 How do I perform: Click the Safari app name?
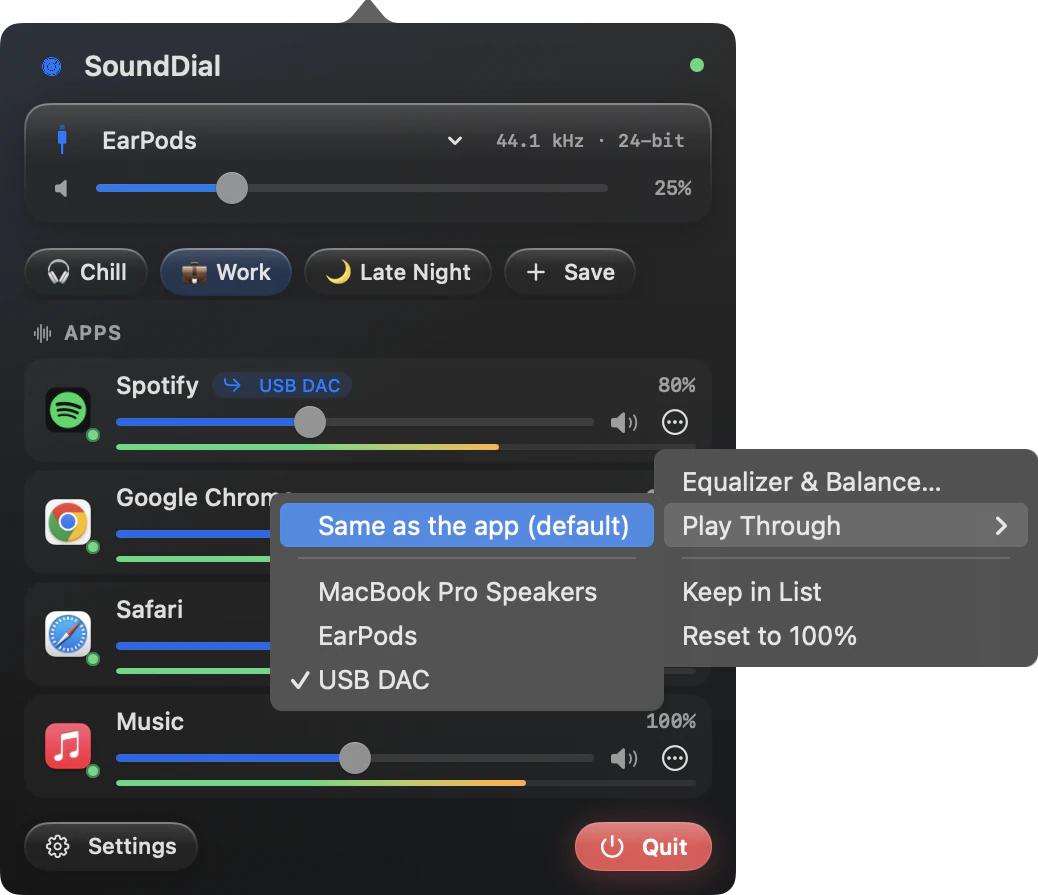(150, 609)
